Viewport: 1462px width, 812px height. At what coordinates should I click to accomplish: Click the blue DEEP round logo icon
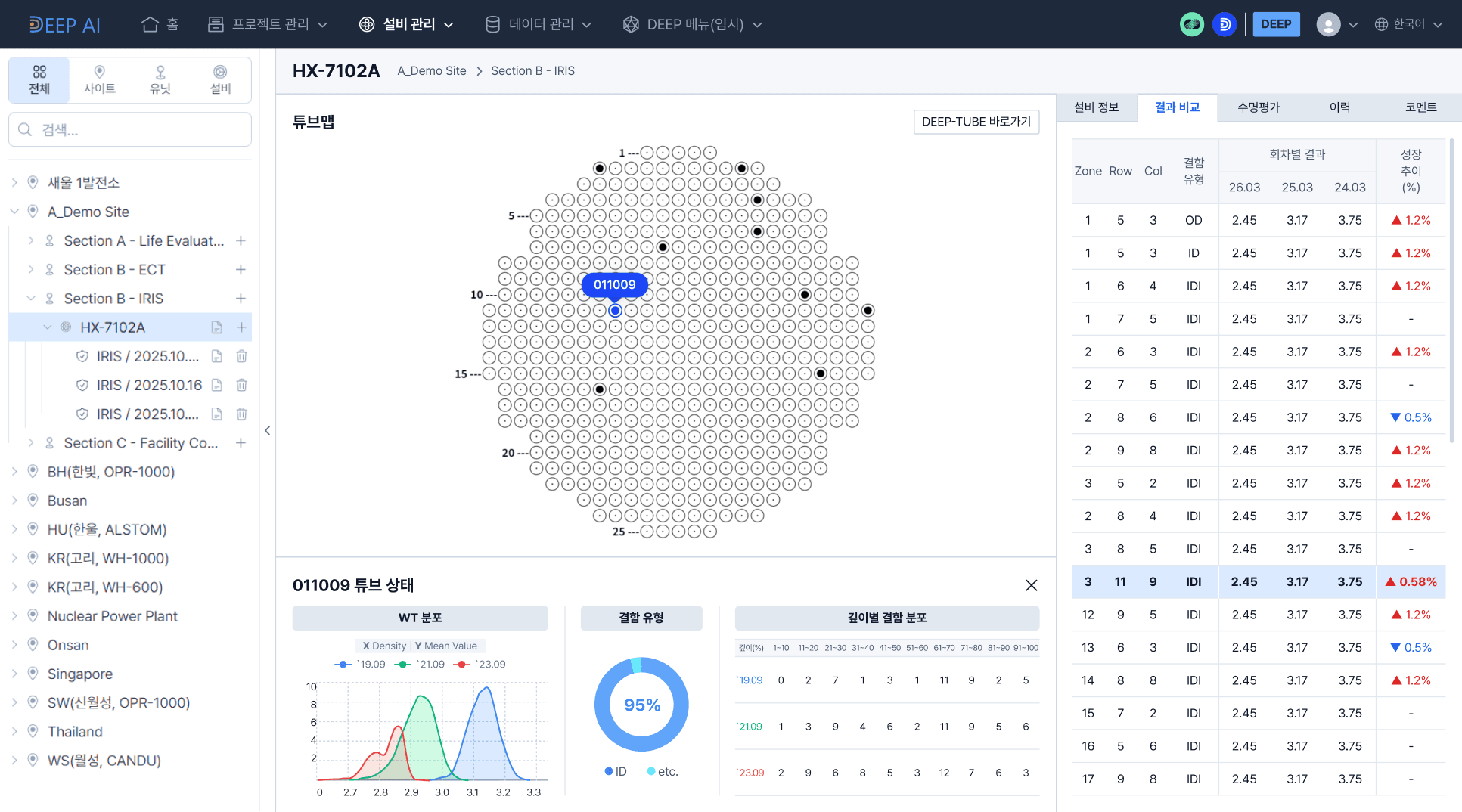[1225, 24]
